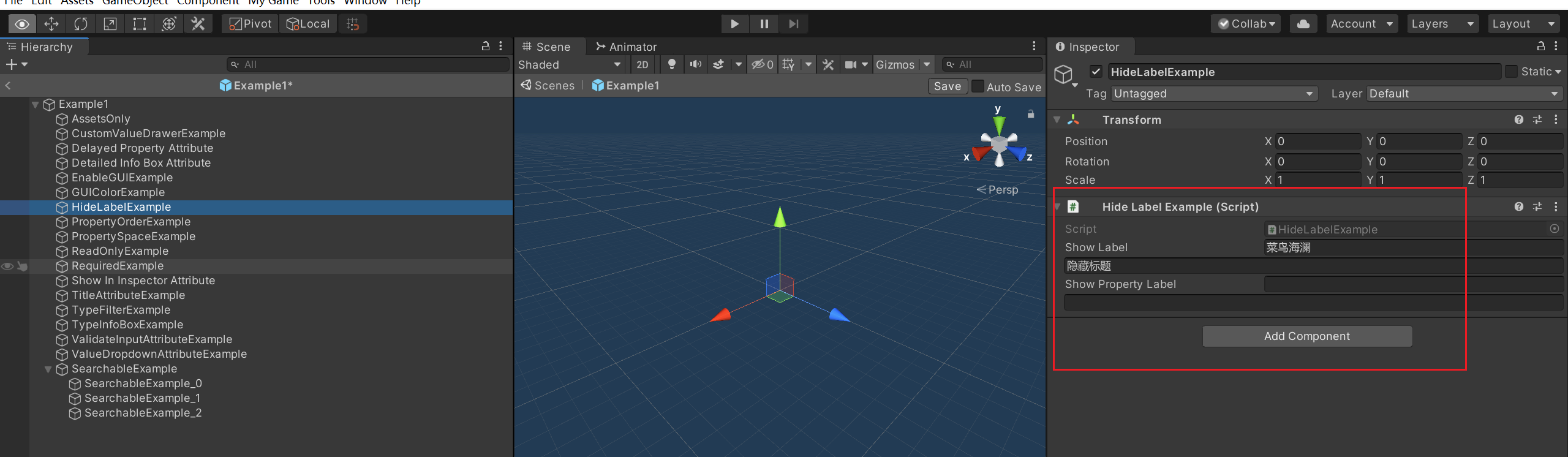The width and height of the screenshot is (1568, 457).
Task: Toggle Local handle rotation
Action: pyautogui.click(x=309, y=24)
